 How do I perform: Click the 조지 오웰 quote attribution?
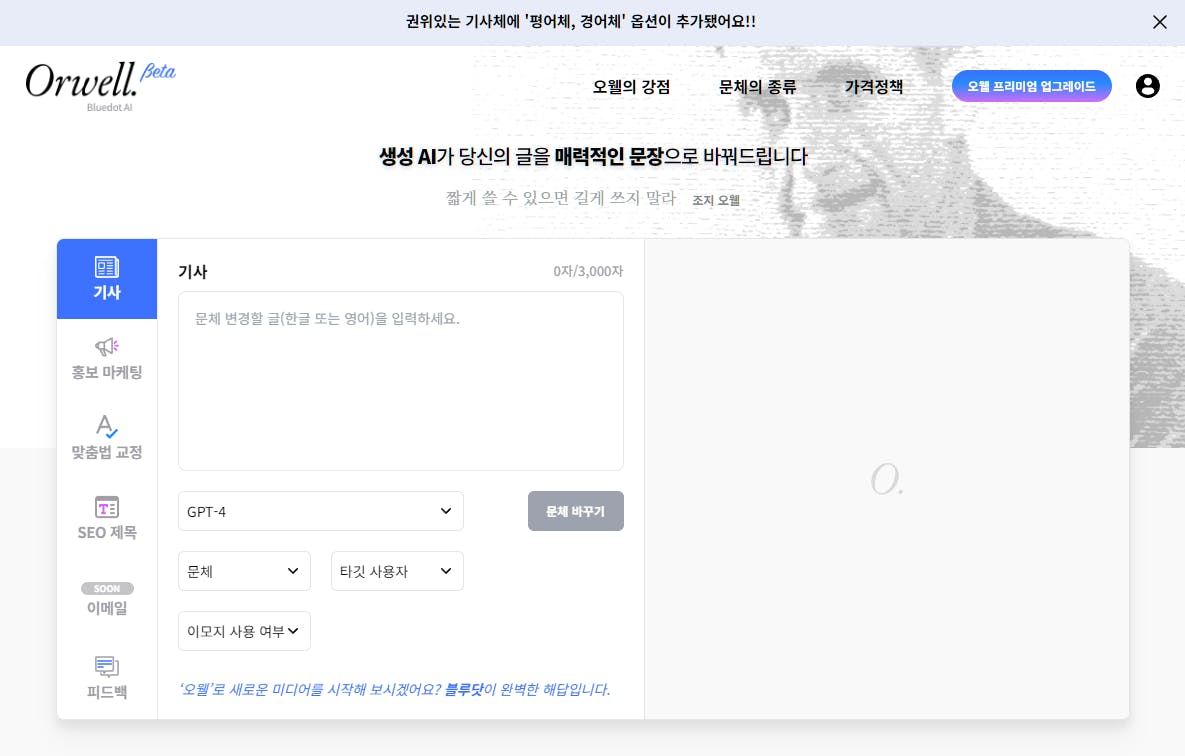pos(716,200)
